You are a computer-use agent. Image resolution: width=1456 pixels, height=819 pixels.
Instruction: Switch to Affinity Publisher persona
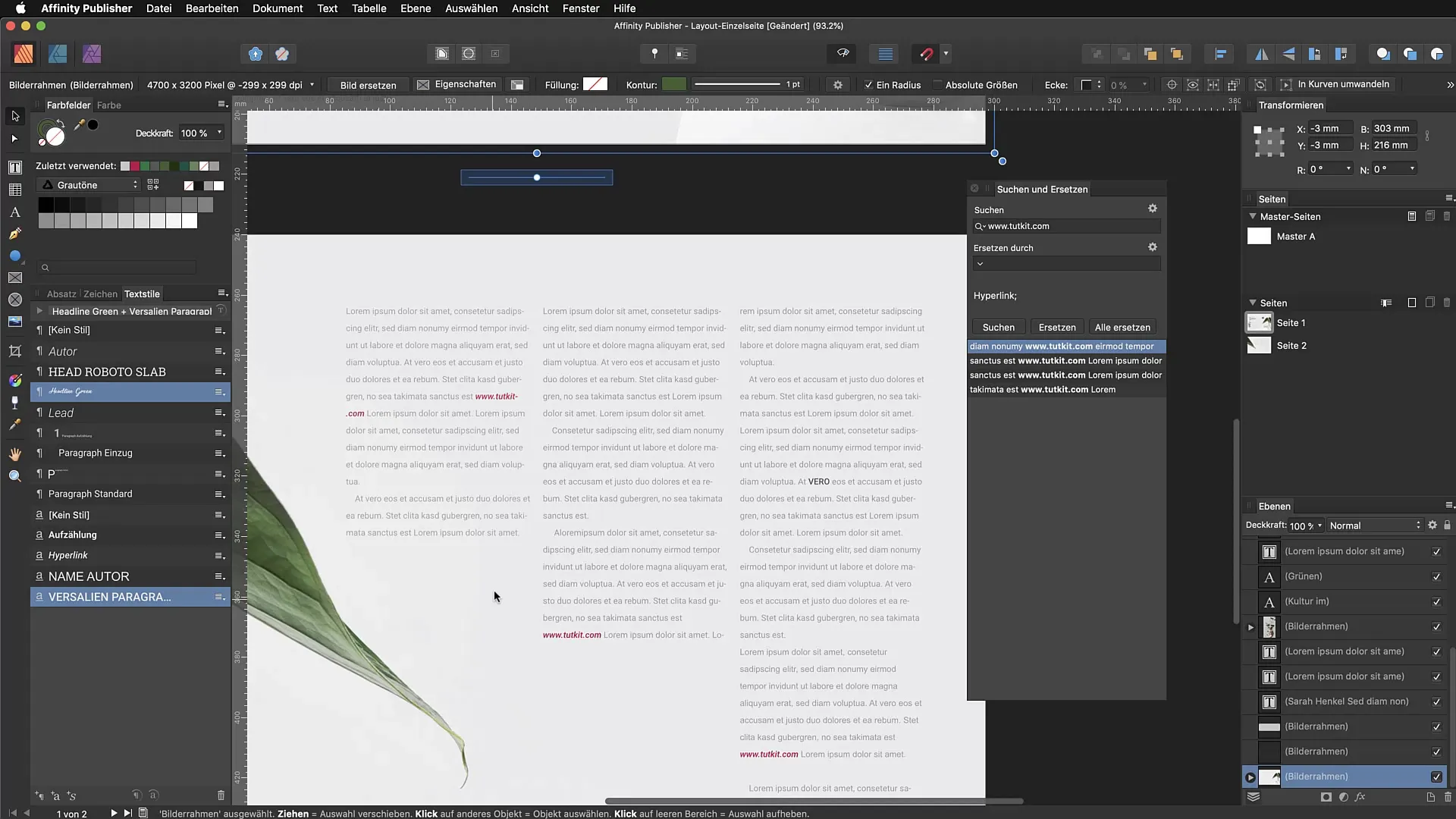coord(24,54)
